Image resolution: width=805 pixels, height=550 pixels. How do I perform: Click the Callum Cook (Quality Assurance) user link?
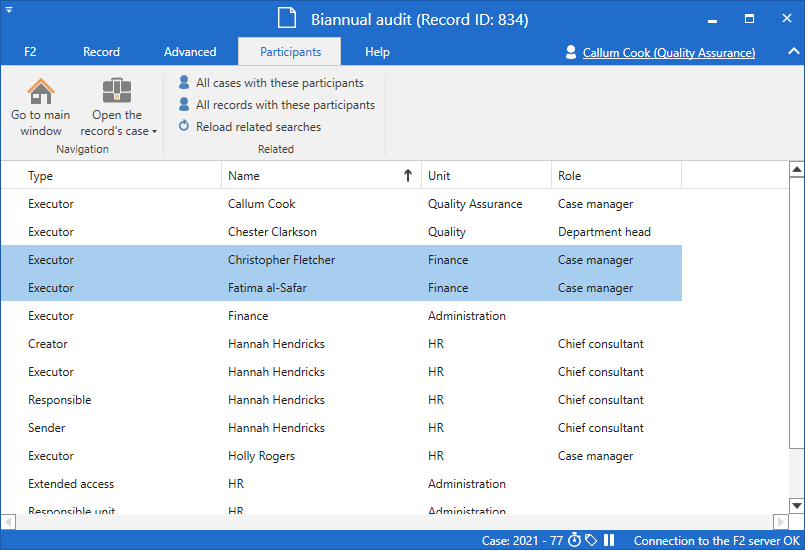(x=668, y=53)
